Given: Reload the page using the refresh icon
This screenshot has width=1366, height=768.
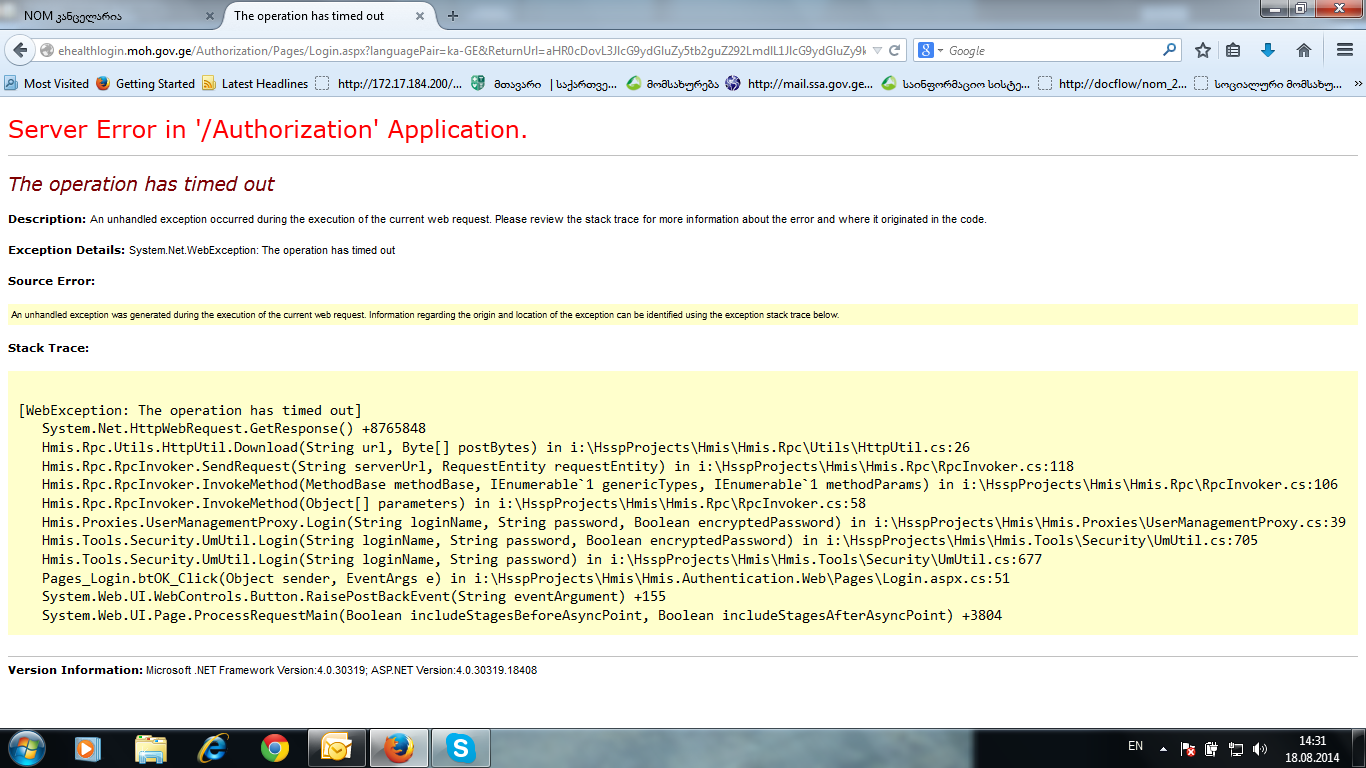Looking at the screenshot, I should (x=895, y=50).
